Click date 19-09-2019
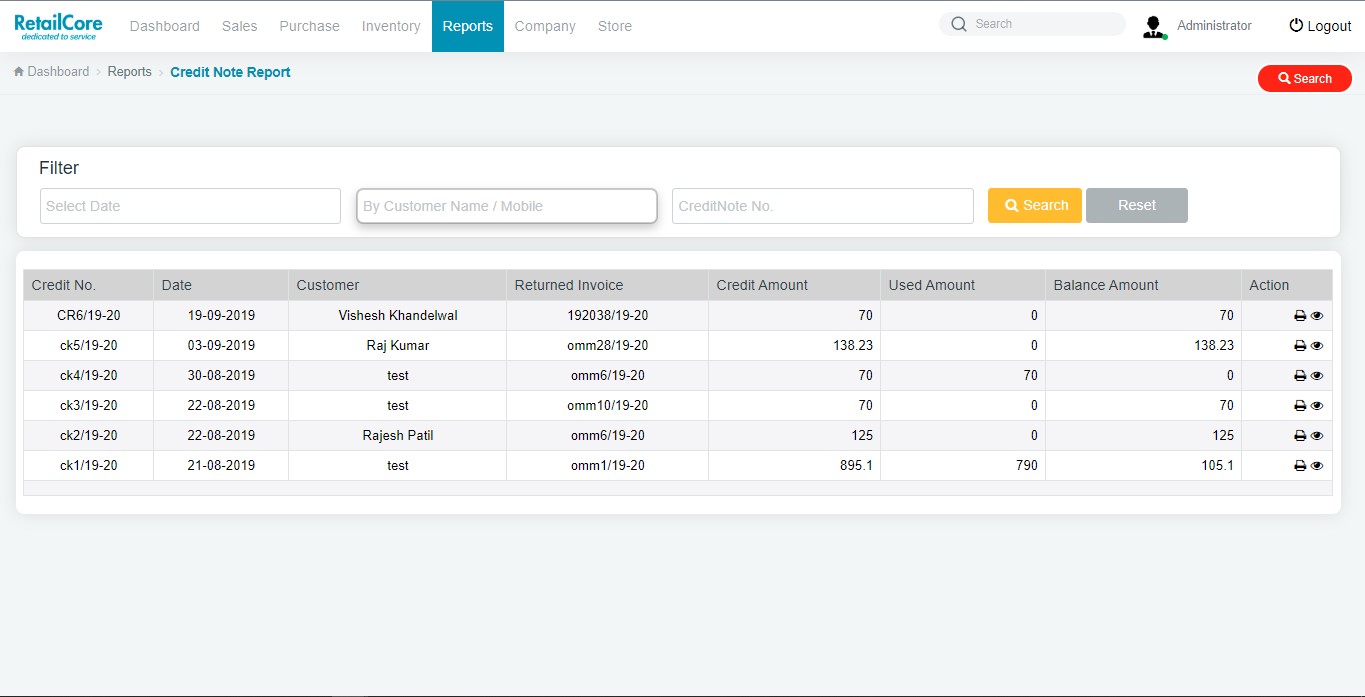The height and width of the screenshot is (697, 1365). click(221, 316)
